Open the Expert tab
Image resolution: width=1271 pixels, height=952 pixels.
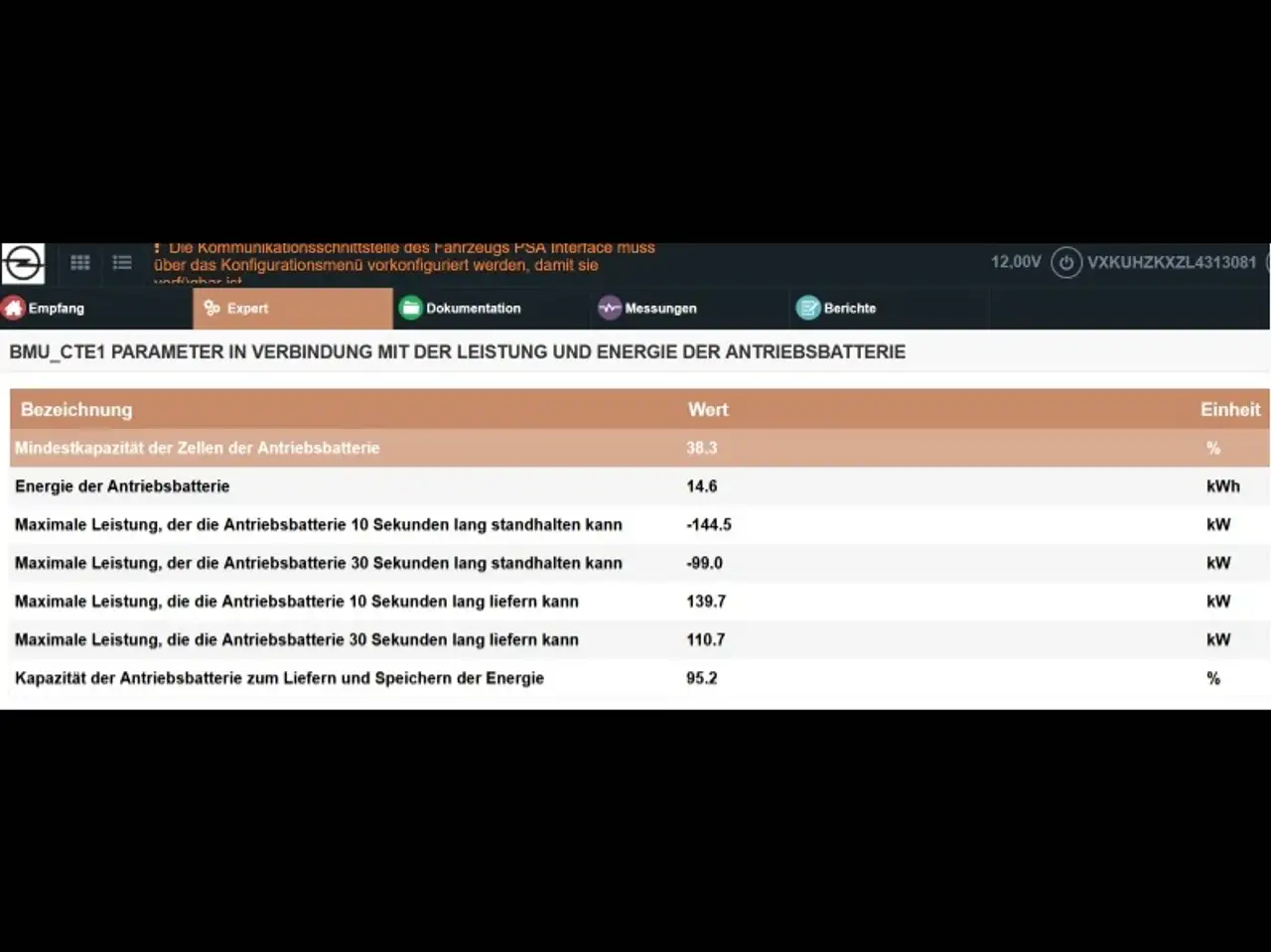236,309
